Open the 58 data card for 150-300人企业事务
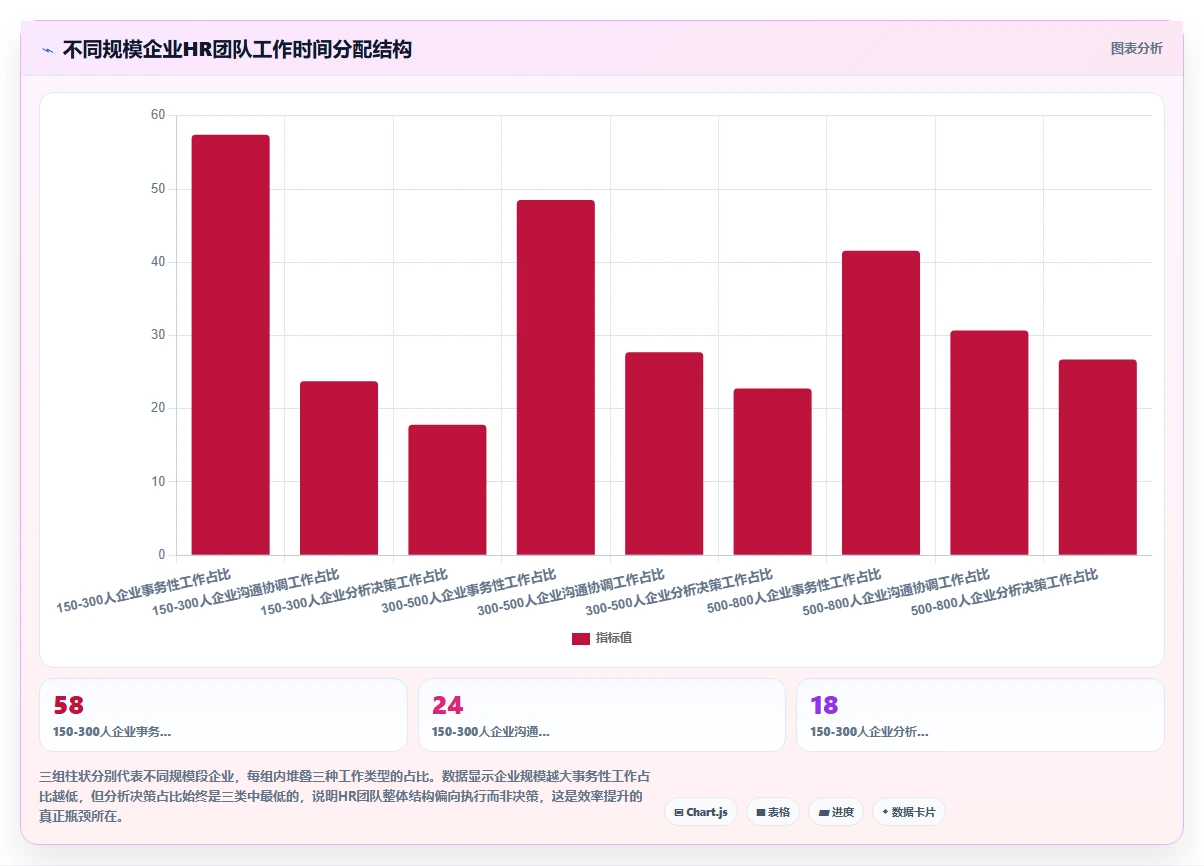Screen dimensions: 1204x866 (223, 715)
